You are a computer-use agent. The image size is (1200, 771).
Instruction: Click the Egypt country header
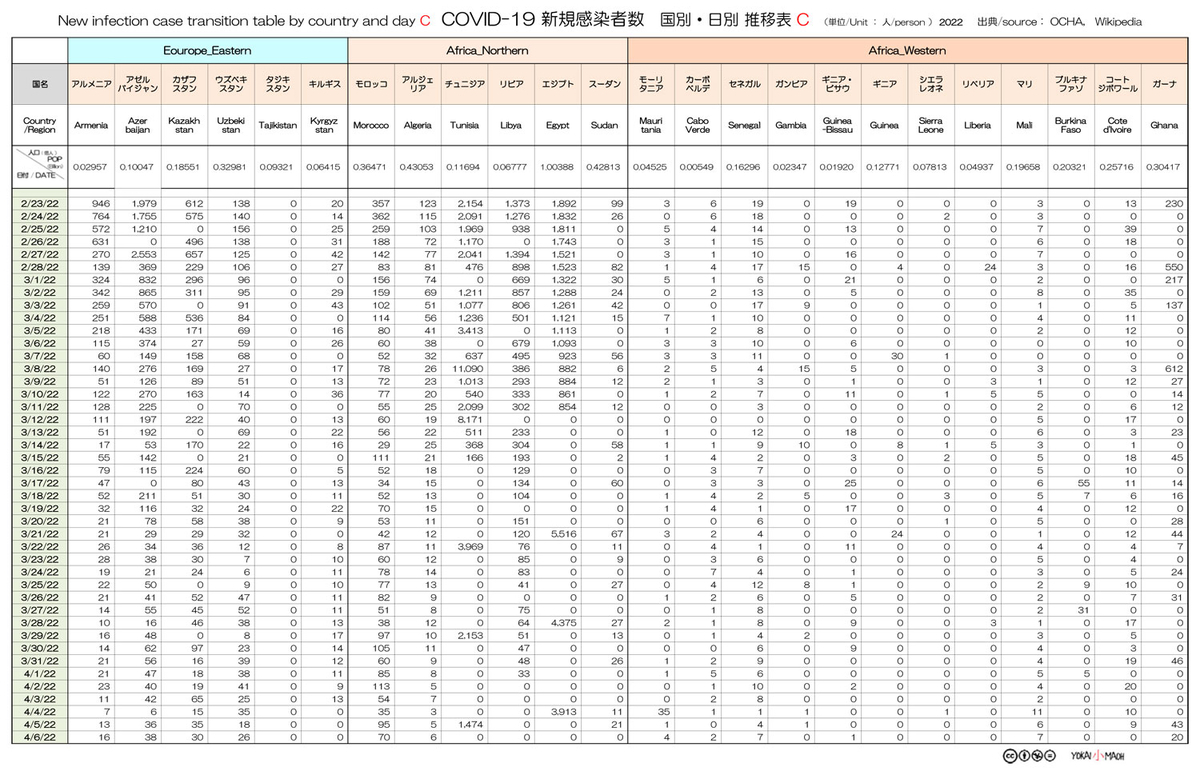(557, 126)
